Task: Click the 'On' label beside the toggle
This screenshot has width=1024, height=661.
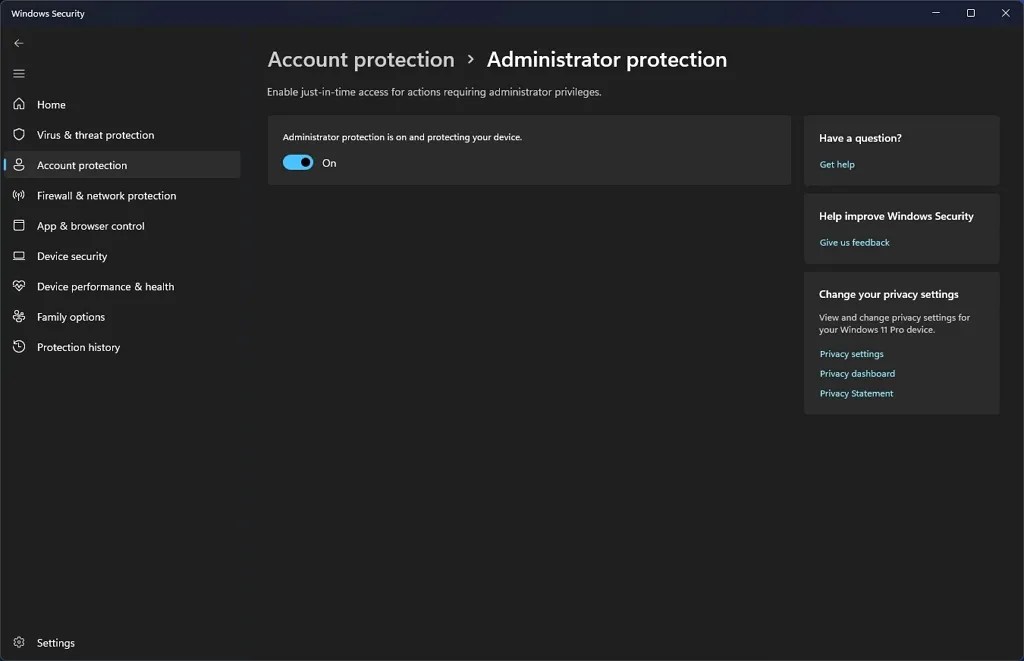Action: (329, 163)
